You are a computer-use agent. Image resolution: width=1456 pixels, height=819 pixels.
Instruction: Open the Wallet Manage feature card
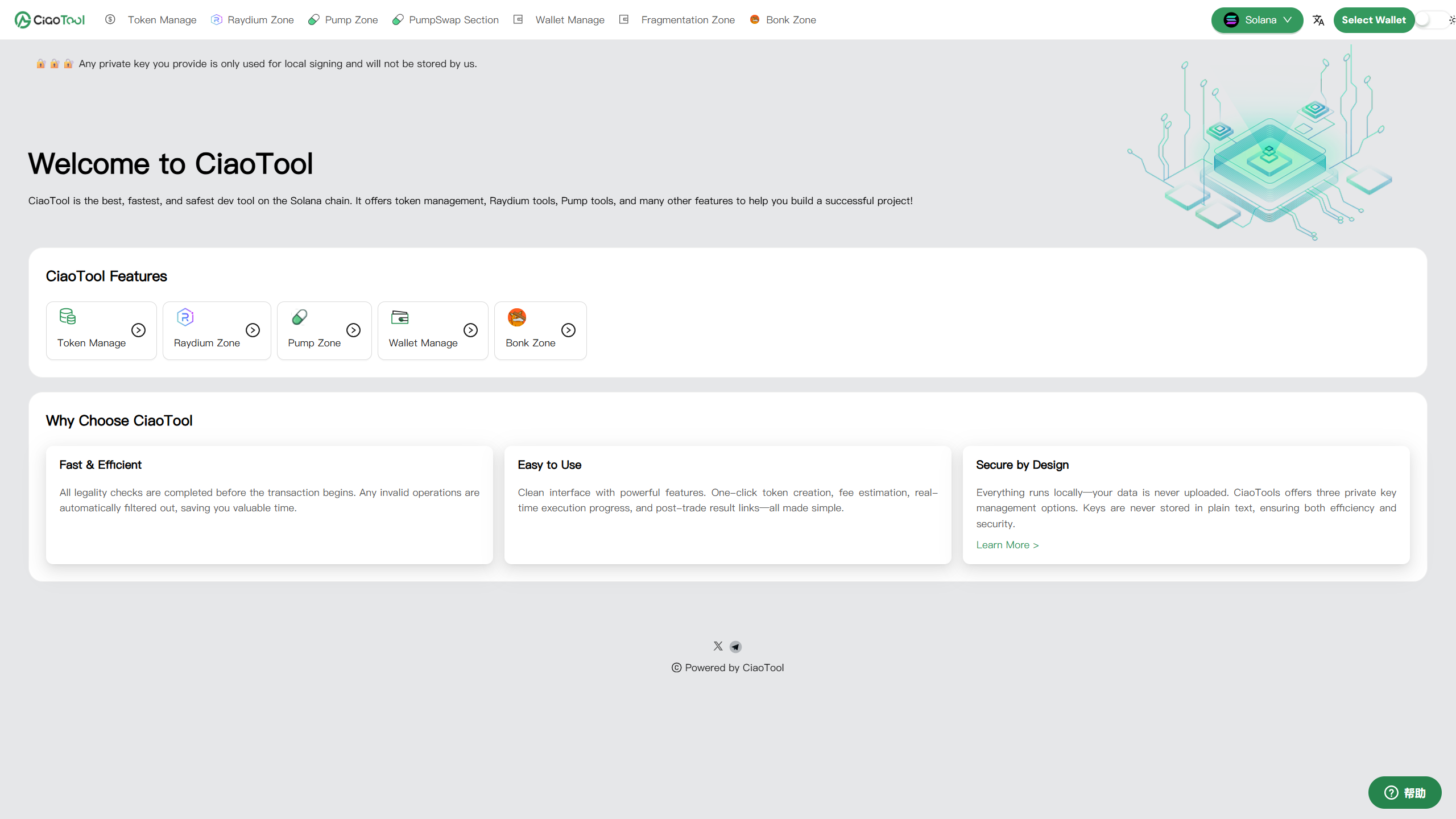[433, 330]
